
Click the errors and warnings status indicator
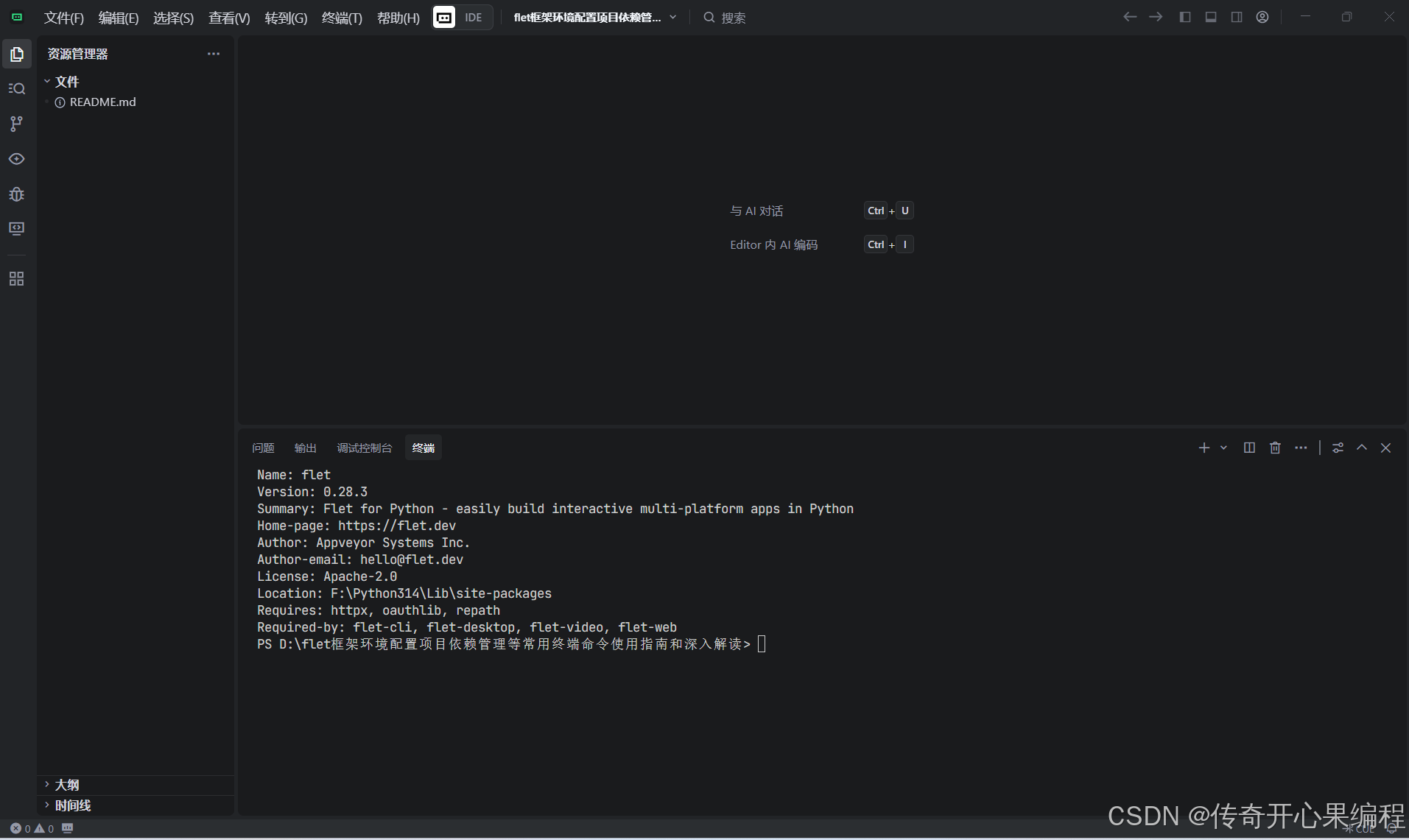click(x=32, y=828)
